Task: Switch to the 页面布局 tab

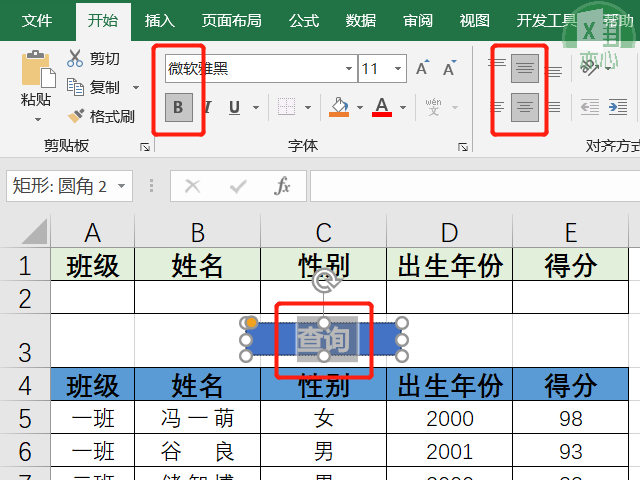Action: click(x=231, y=20)
